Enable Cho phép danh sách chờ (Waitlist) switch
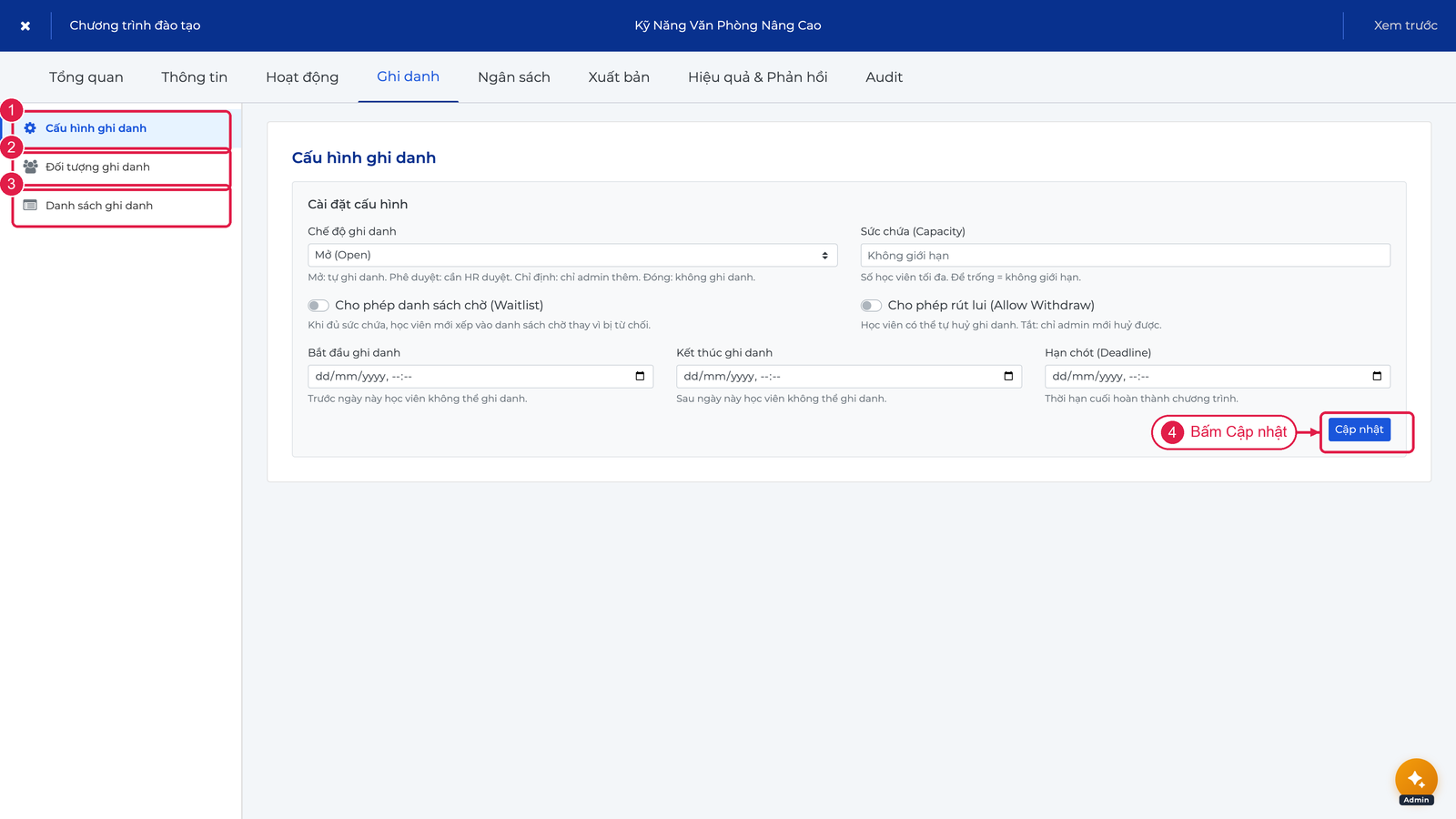 pyautogui.click(x=318, y=306)
